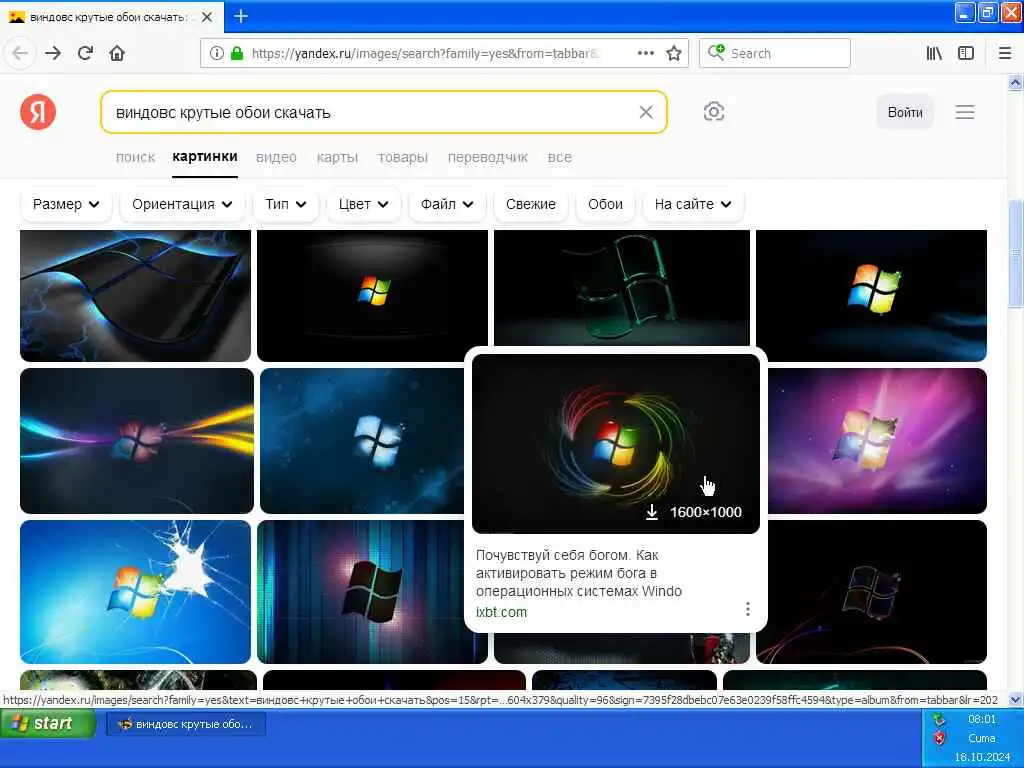Open the black logo on striped background thumbnail
The image size is (1024, 768).
[360, 592]
